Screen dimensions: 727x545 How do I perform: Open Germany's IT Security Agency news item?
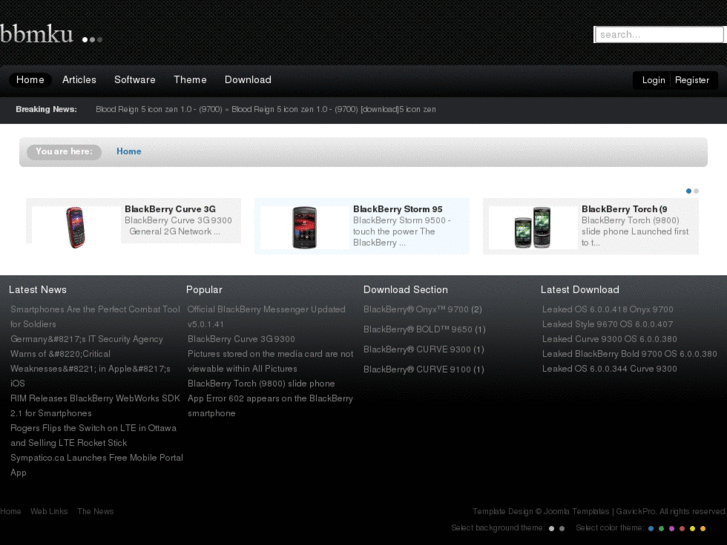coord(90,361)
